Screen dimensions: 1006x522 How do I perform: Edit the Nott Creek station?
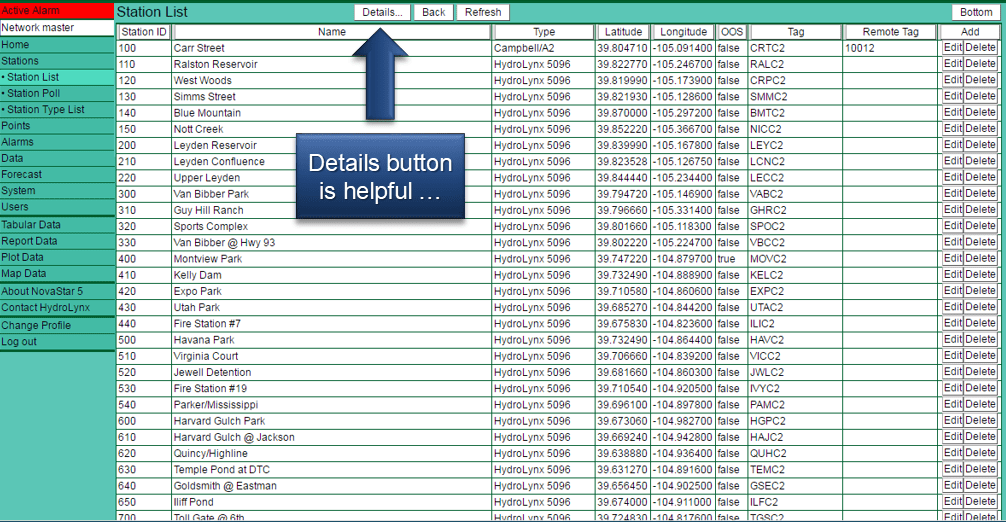(x=953, y=129)
